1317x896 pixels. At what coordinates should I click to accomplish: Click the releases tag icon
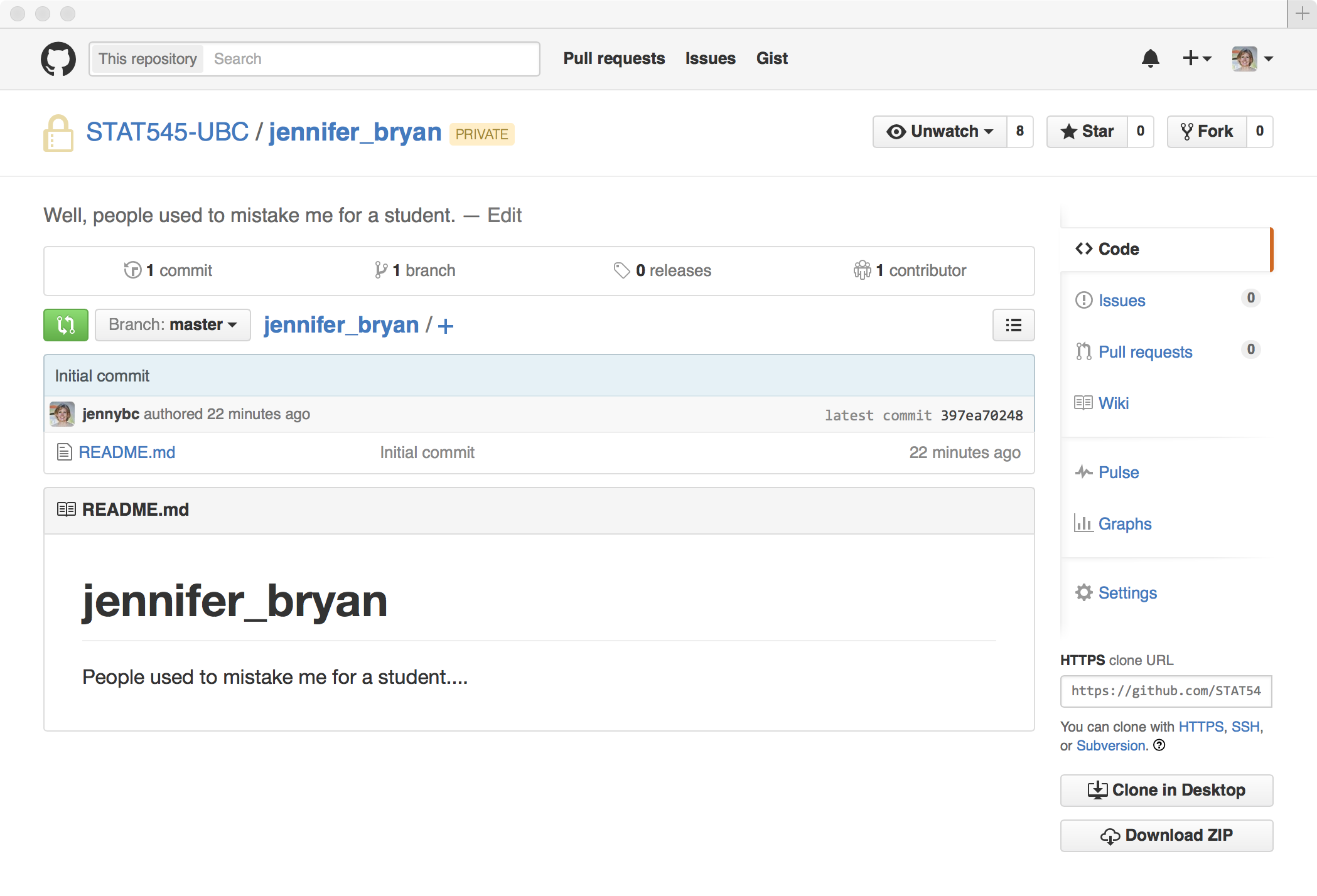point(622,270)
